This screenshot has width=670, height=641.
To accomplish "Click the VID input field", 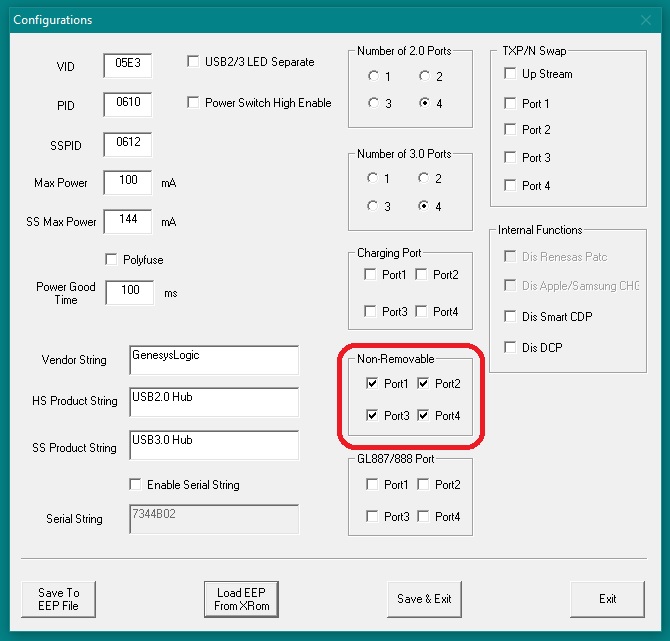I will click(x=127, y=66).
